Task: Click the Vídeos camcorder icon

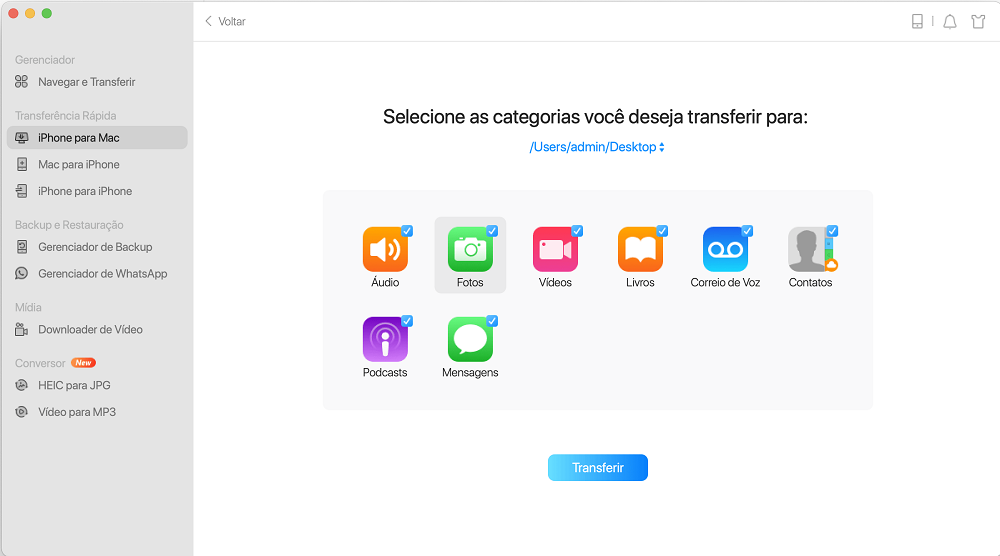Action: pyautogui.click(x=555, y=249)
